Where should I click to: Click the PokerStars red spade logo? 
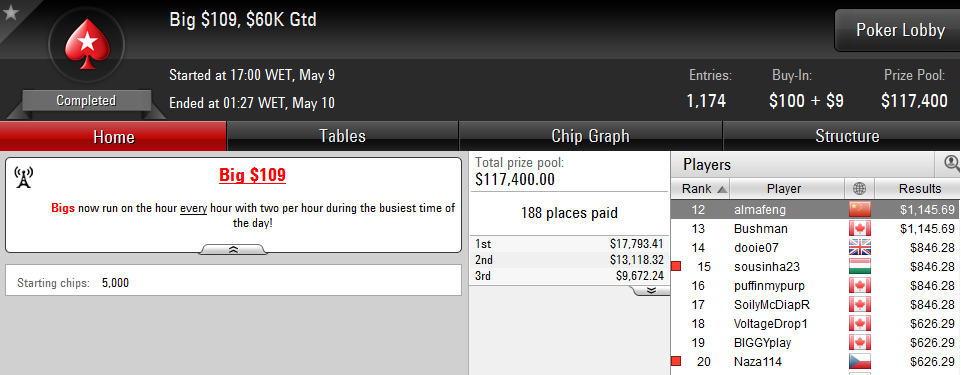tap(86, 44)
